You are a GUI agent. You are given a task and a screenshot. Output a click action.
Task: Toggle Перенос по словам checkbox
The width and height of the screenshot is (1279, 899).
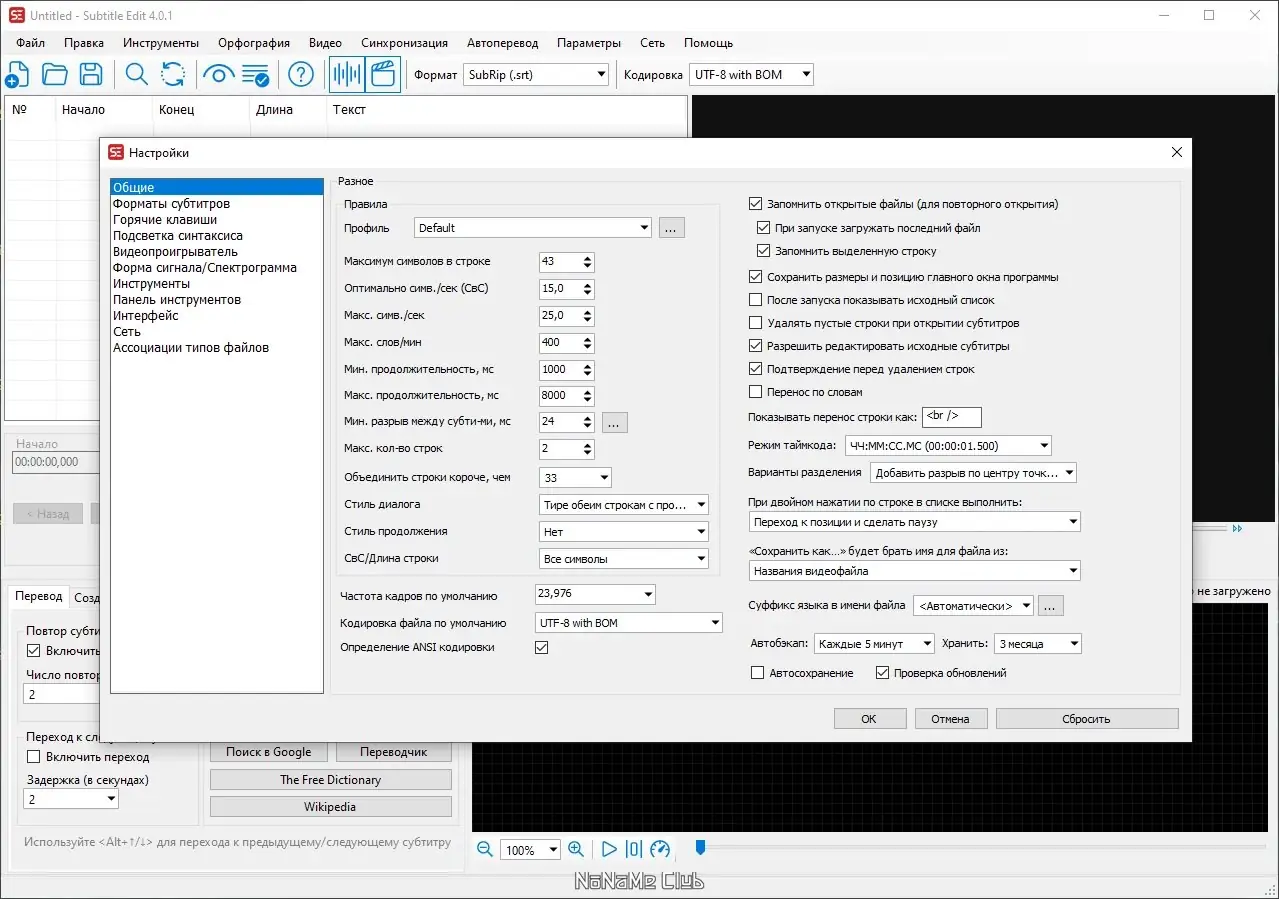(x=756, y=392)
